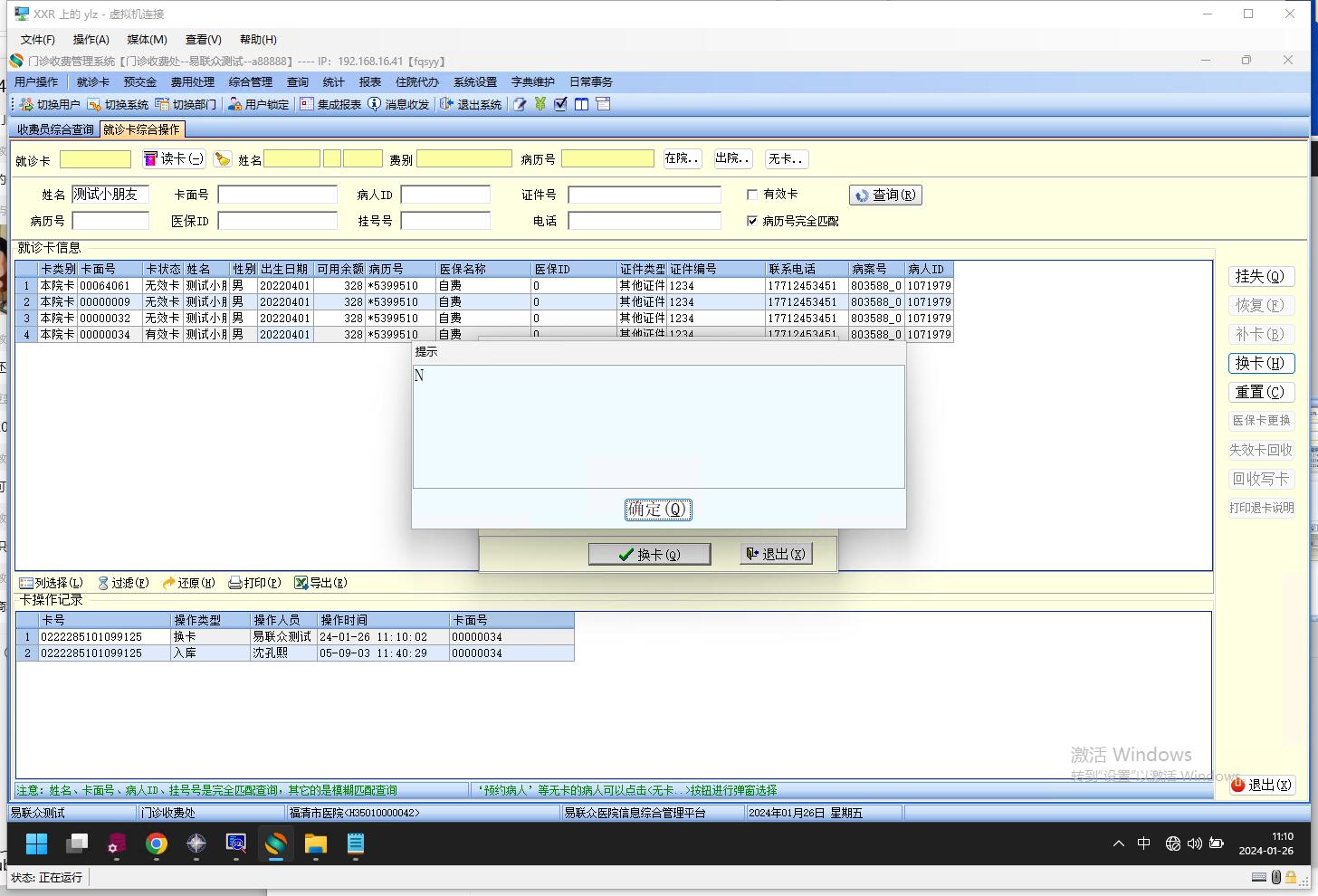The width and height of the screenshot is (1318, 896).
Task: Click the 重置(C) reset button
Action: [x=1261, y=392]
